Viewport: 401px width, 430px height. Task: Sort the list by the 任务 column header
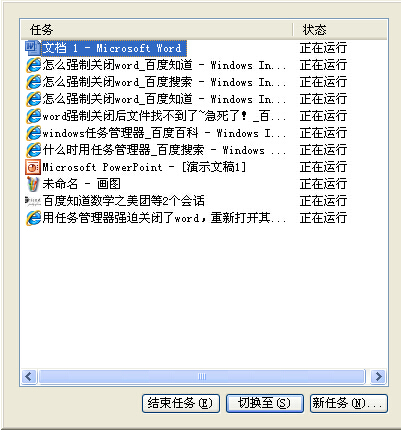(x=157, y=30)
